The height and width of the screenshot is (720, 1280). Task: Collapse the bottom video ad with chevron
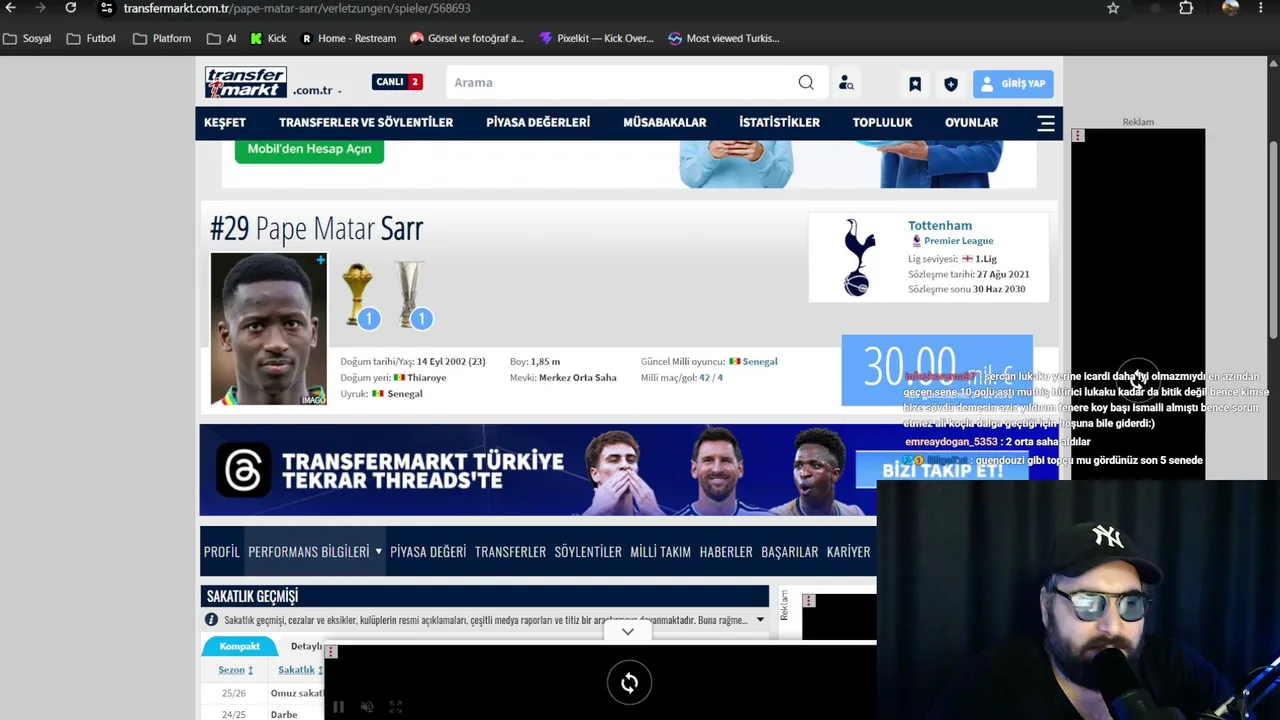(627, 632)
